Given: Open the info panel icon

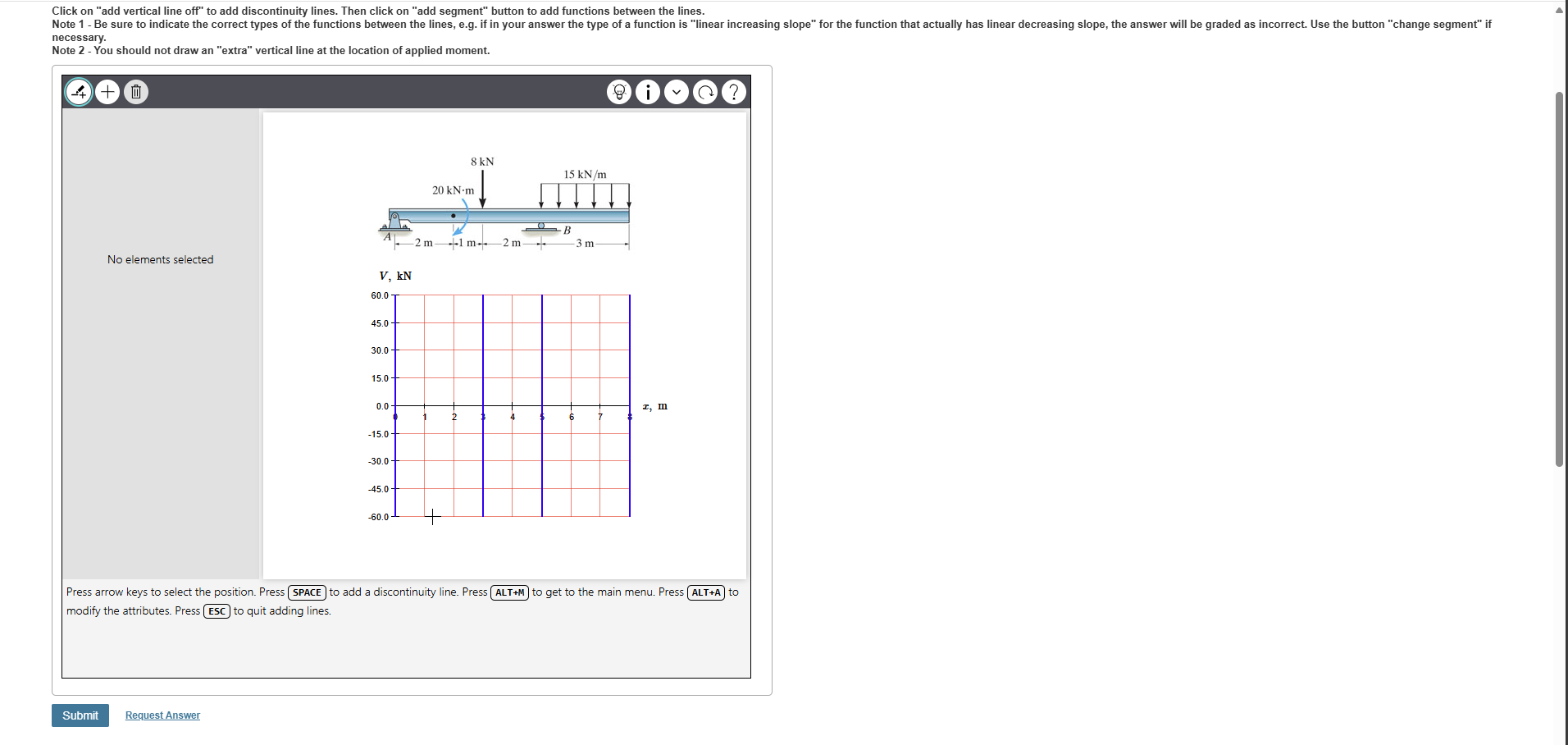Looking at the screenshot, I should [x=648, y=92].
